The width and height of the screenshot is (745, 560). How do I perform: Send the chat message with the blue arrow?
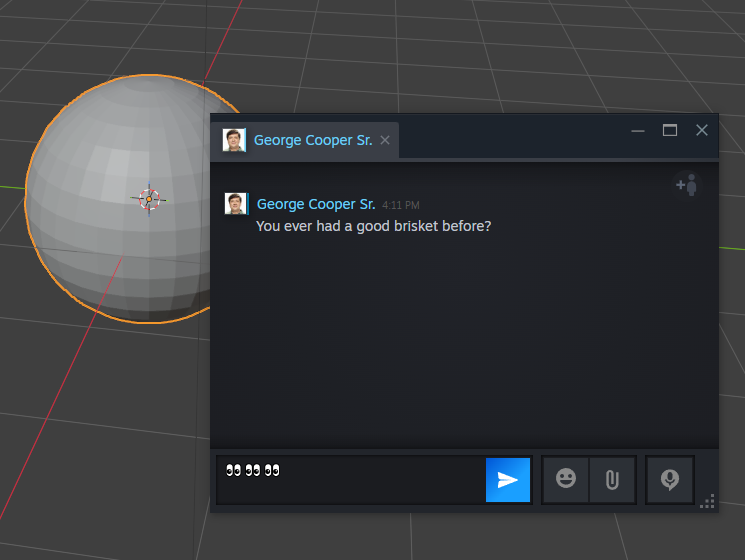click(x=507, y=480)
